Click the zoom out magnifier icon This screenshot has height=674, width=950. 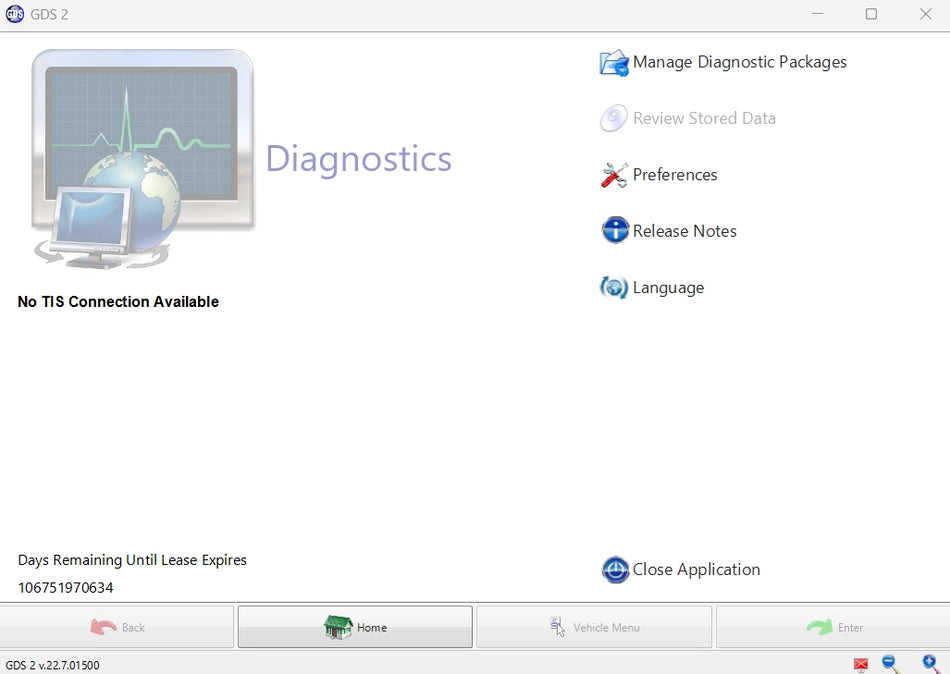click(x=891, y=664)
